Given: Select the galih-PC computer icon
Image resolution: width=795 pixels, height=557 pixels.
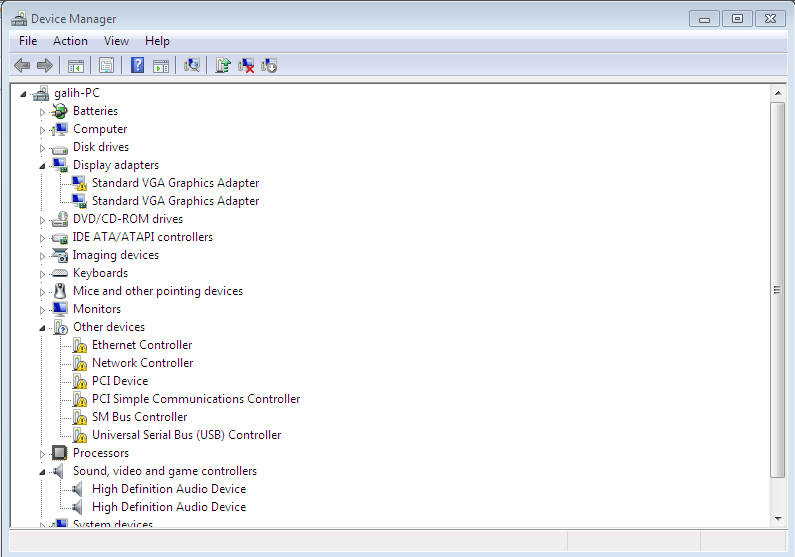Looking at the screenshot, I should (x=41, y=93).
